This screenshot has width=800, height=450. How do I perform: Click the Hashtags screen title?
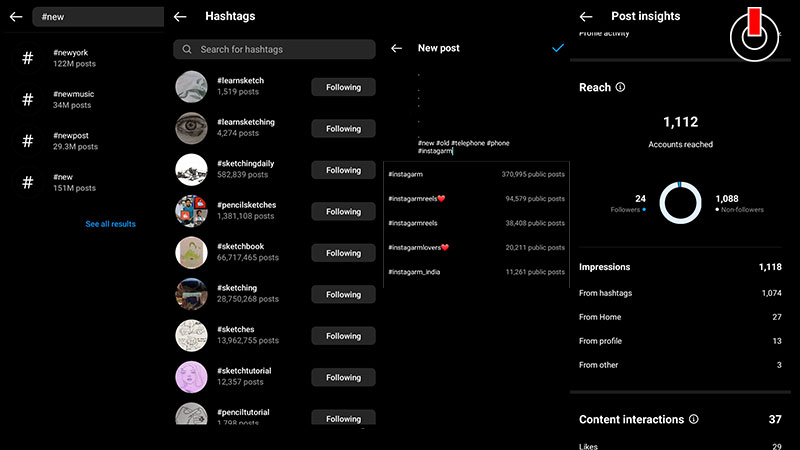click(x=230, y=16)
